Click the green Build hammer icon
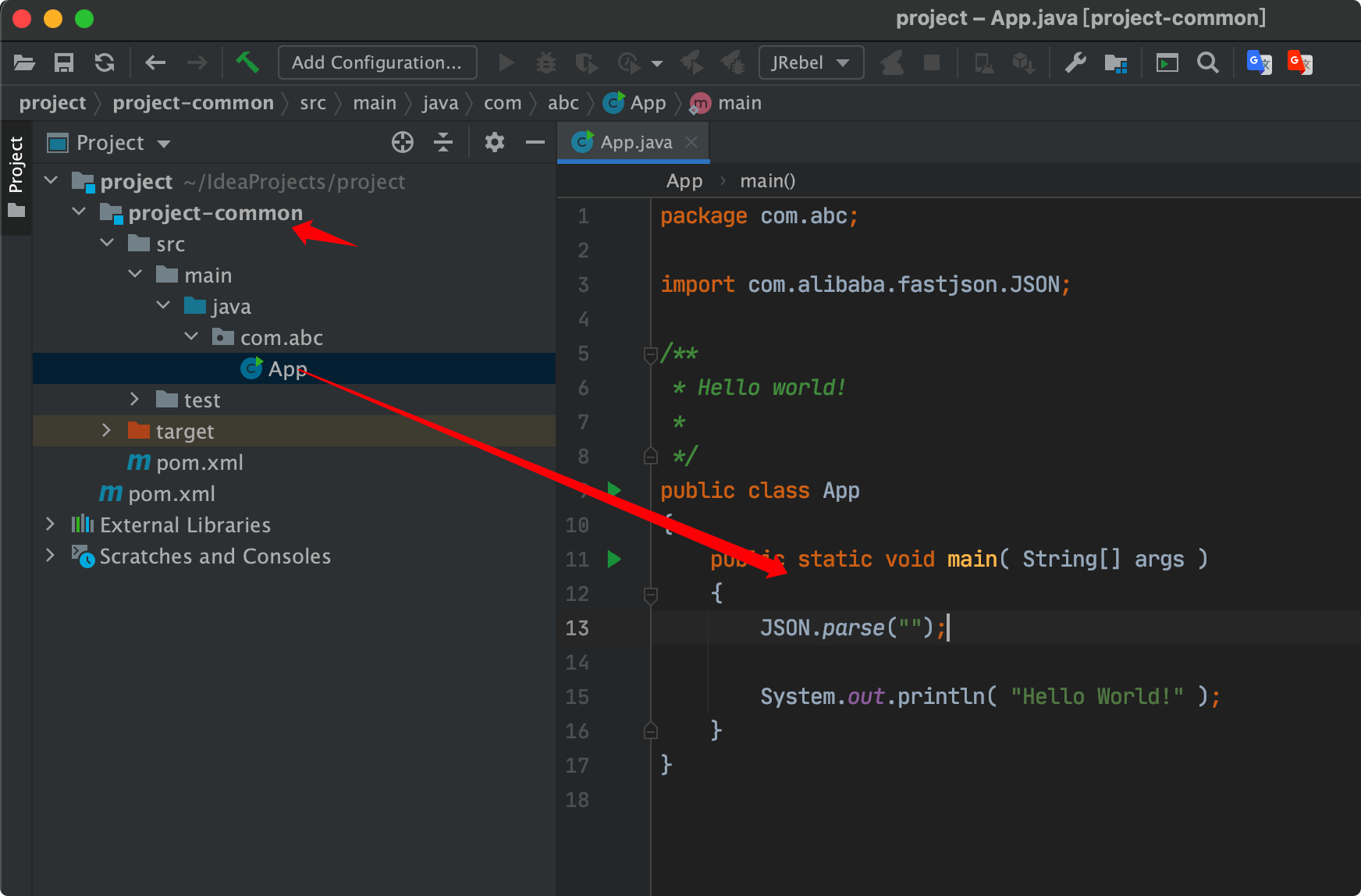This screenshot has width=1361, height=896. [x=247, y=62]
